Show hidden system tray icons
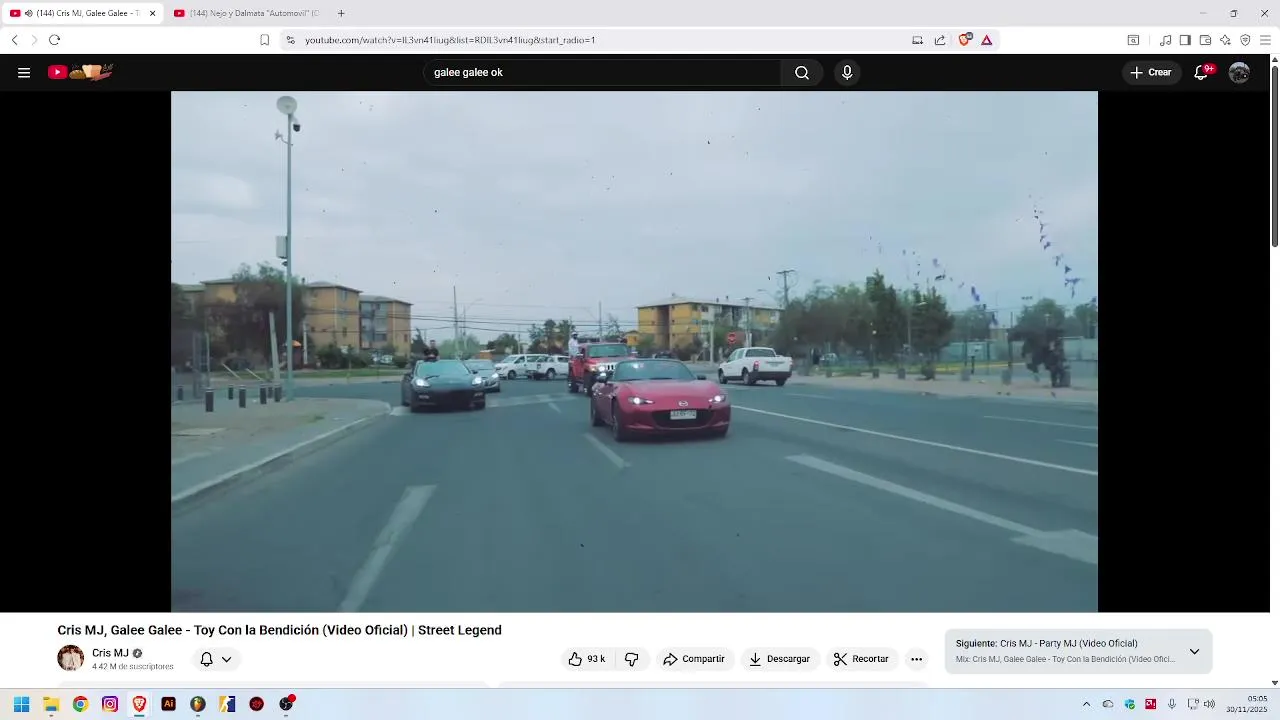 [1086, 704]
